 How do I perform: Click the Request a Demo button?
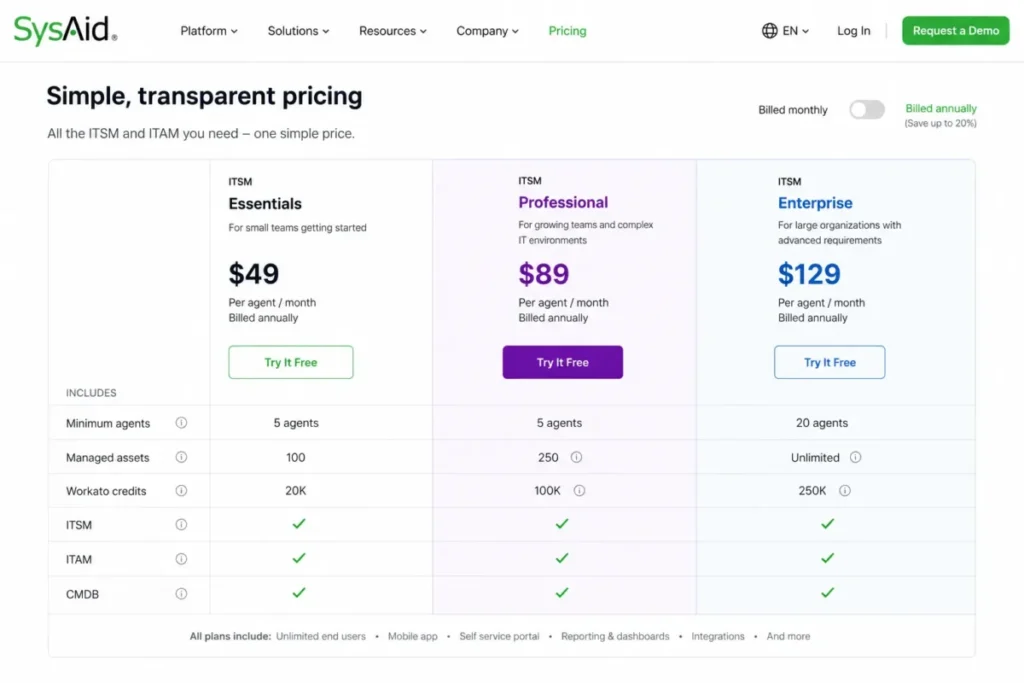(955, 31)
